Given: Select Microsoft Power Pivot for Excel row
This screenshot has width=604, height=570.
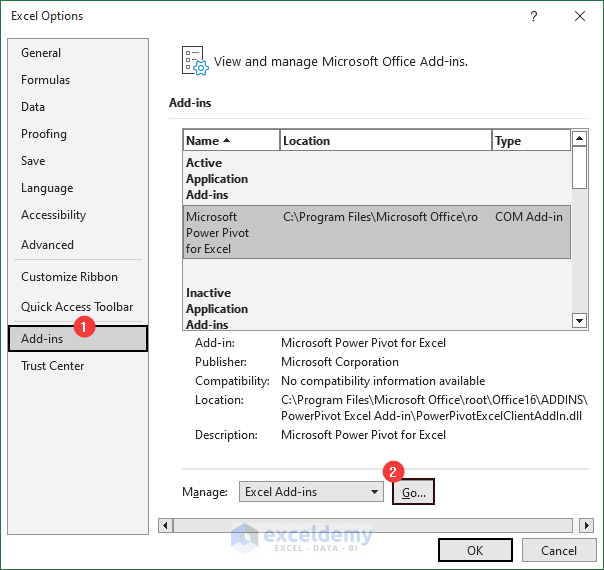Looking at the screenshot, I should (x=376, y=232).
